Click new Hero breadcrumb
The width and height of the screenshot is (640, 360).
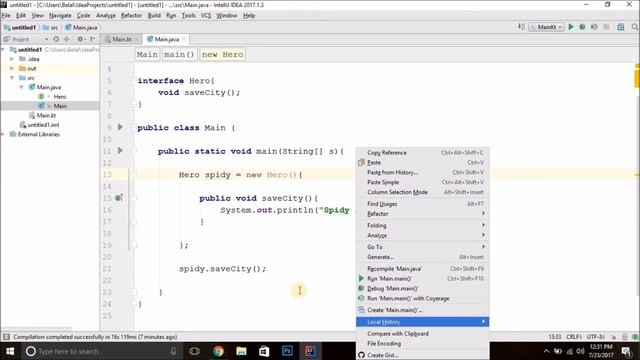tap(222, 54)
